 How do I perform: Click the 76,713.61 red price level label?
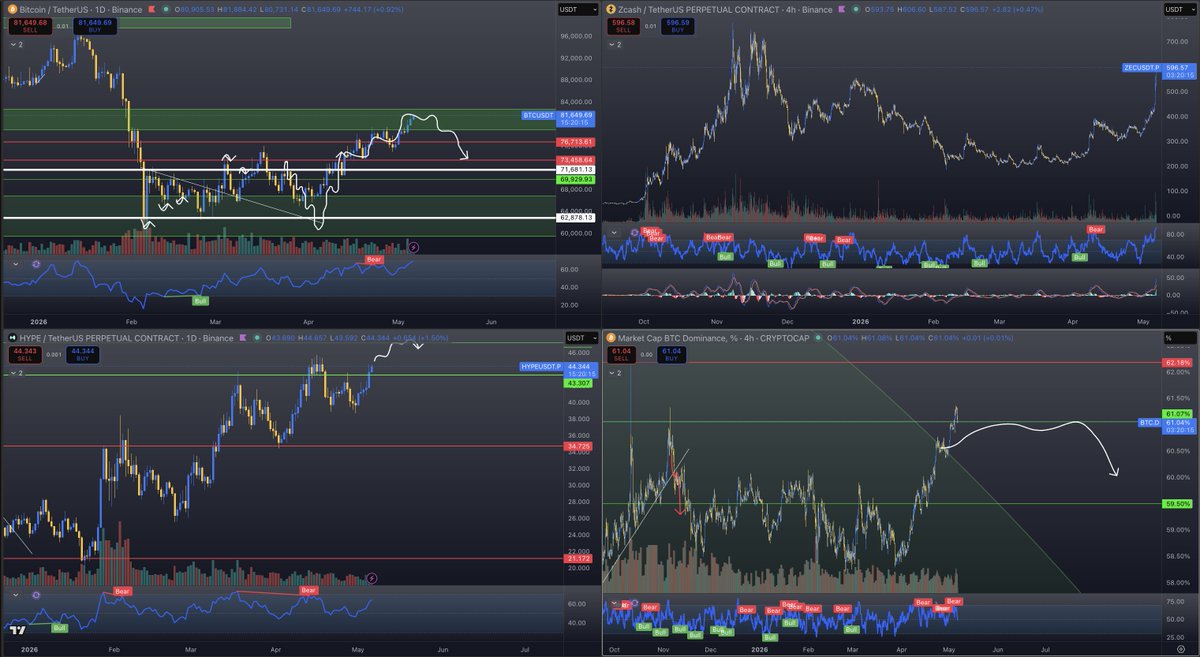(576, 142)
